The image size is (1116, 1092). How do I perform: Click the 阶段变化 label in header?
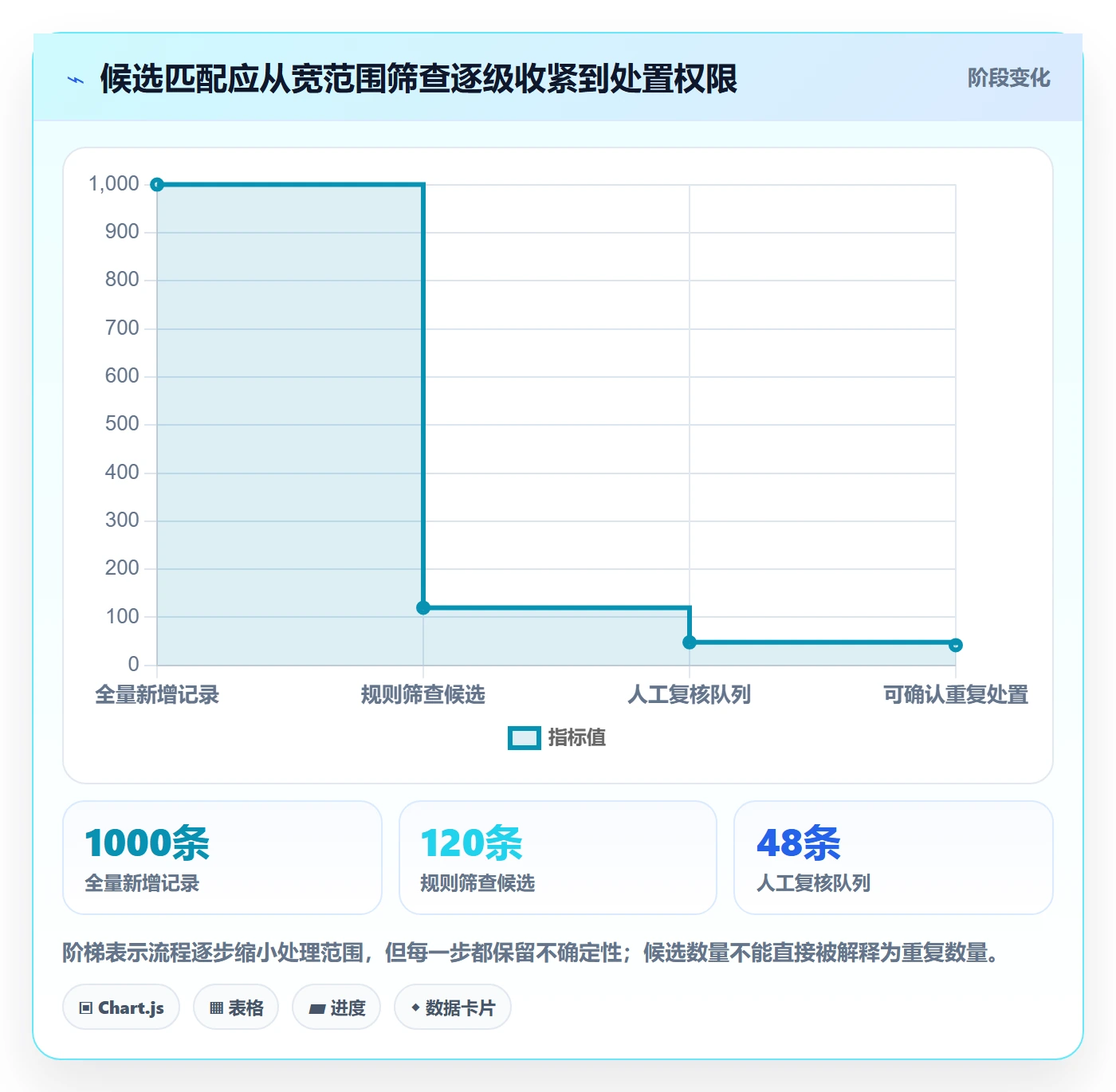pos(1008,78)
